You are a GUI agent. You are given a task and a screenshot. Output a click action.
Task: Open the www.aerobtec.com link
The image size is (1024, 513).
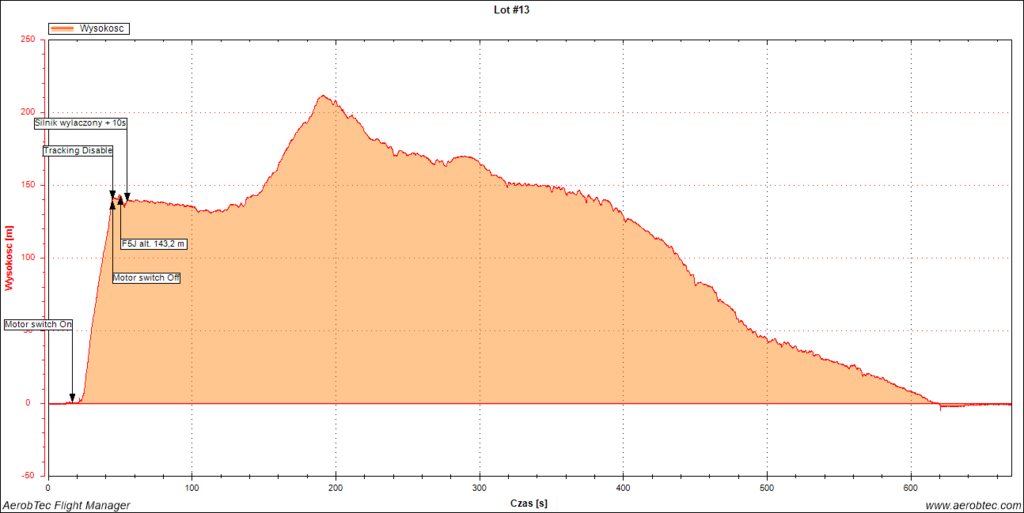point(969,505)
